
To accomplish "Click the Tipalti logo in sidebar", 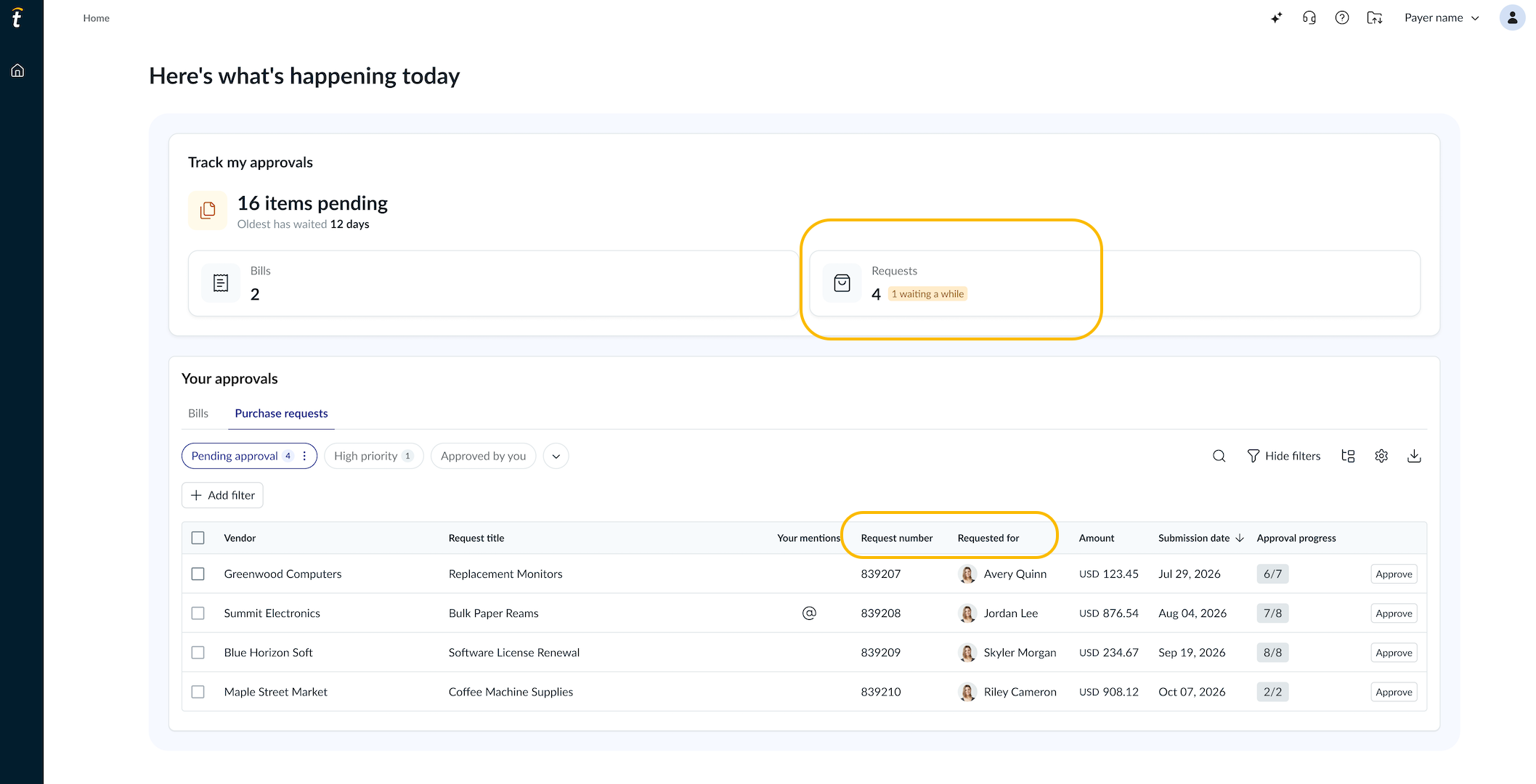I will click(x=17, y=17).
